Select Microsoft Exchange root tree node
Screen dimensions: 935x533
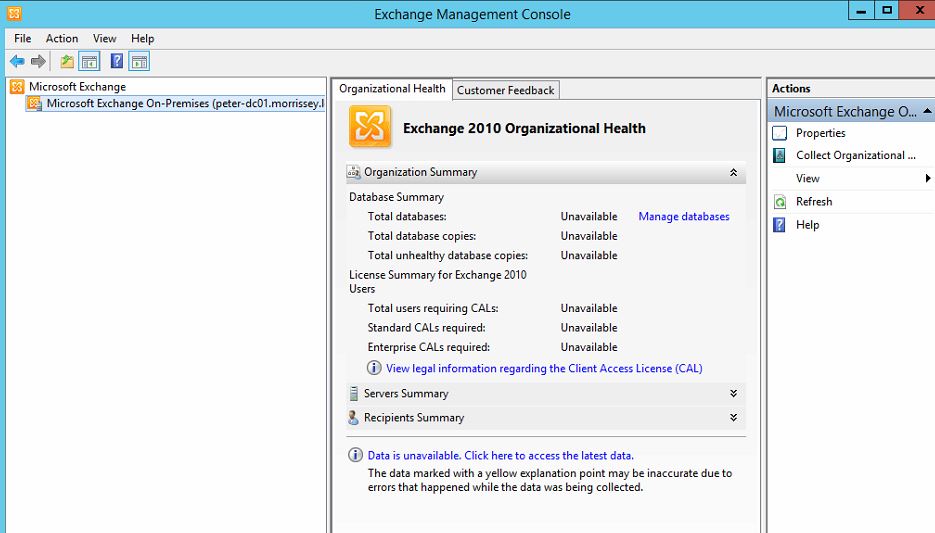click(x=78, y=87)
